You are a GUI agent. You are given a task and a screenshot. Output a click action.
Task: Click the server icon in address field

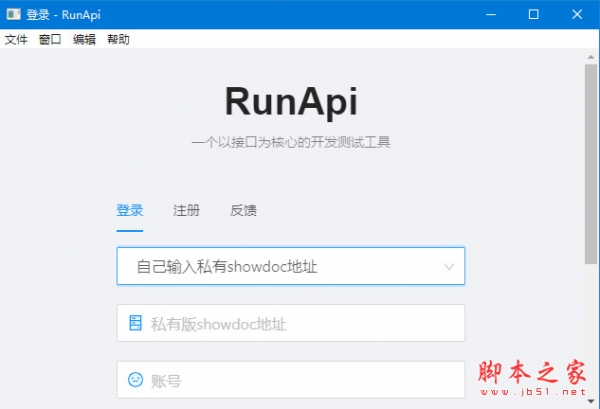[x=135, y=323]
